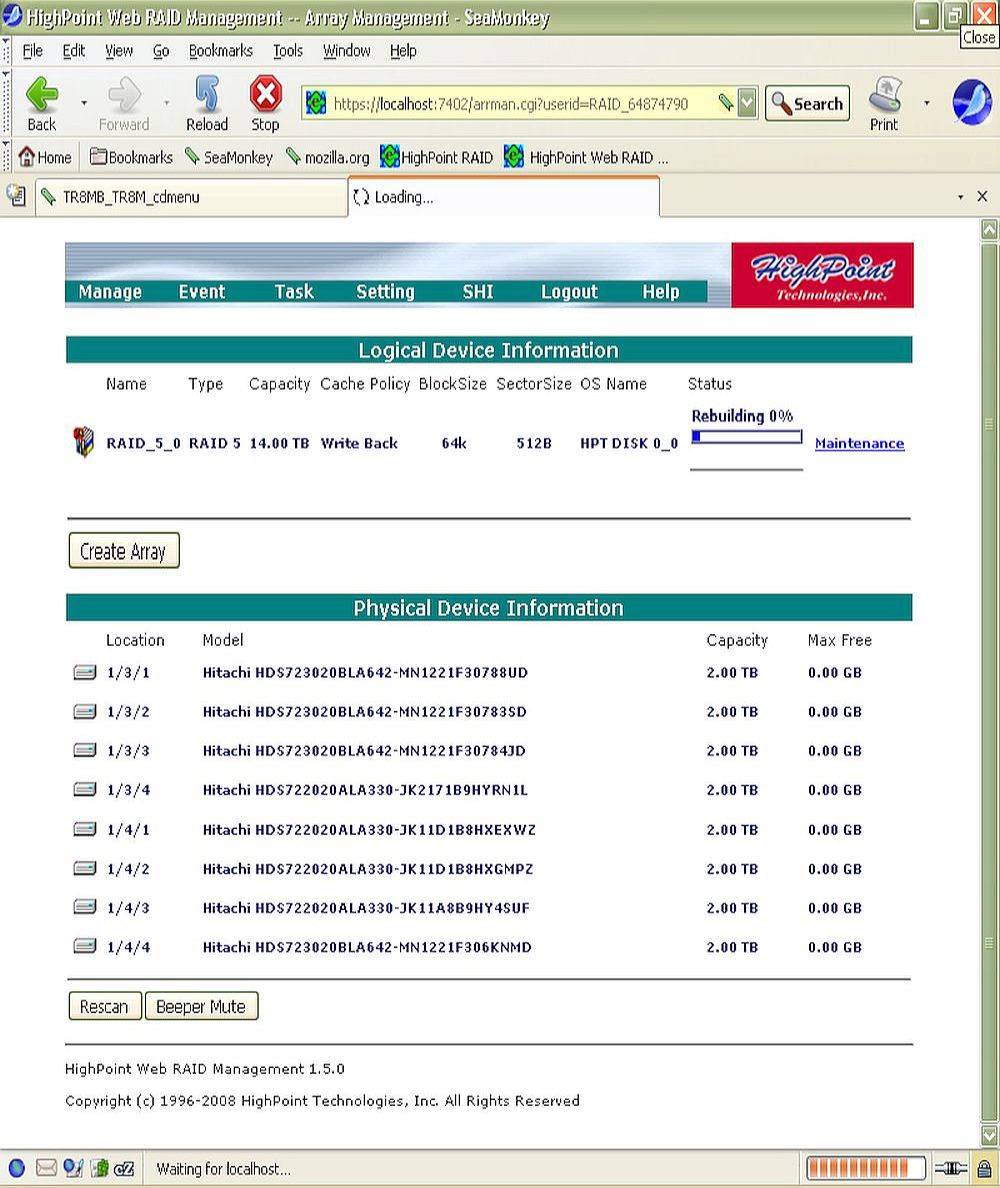Screen dimensions: 1000x1188
Task: Click the Reload page icon
Action: pos(207,94)
